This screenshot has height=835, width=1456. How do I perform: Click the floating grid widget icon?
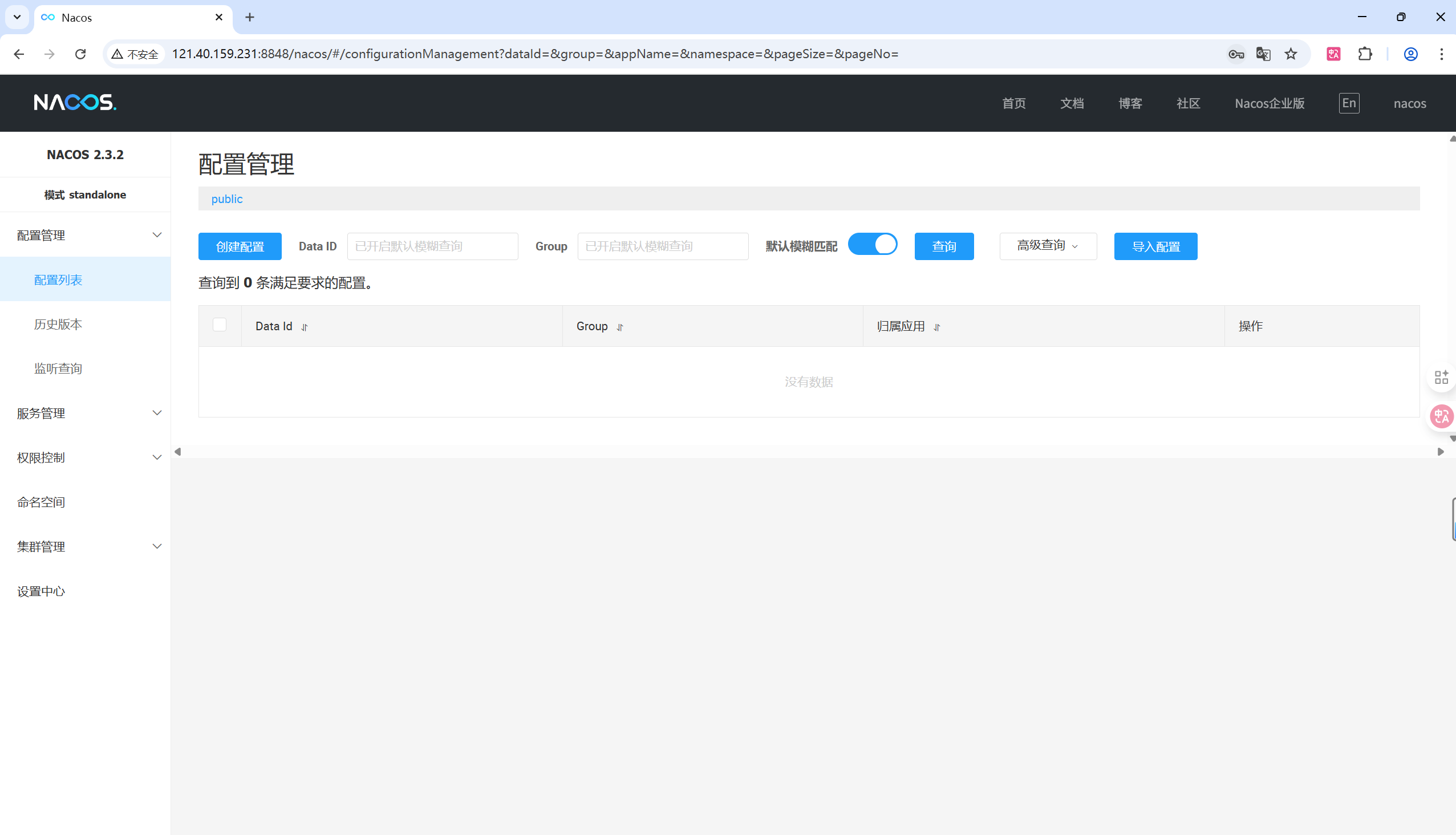1441,377
